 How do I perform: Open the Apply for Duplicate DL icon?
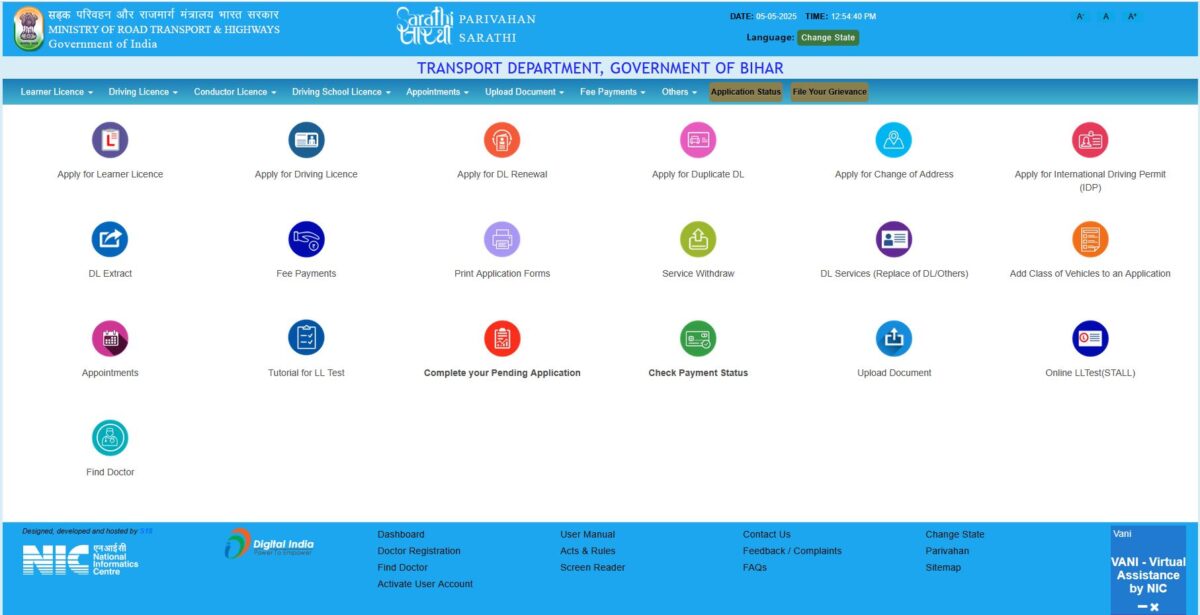click(698, 140)
